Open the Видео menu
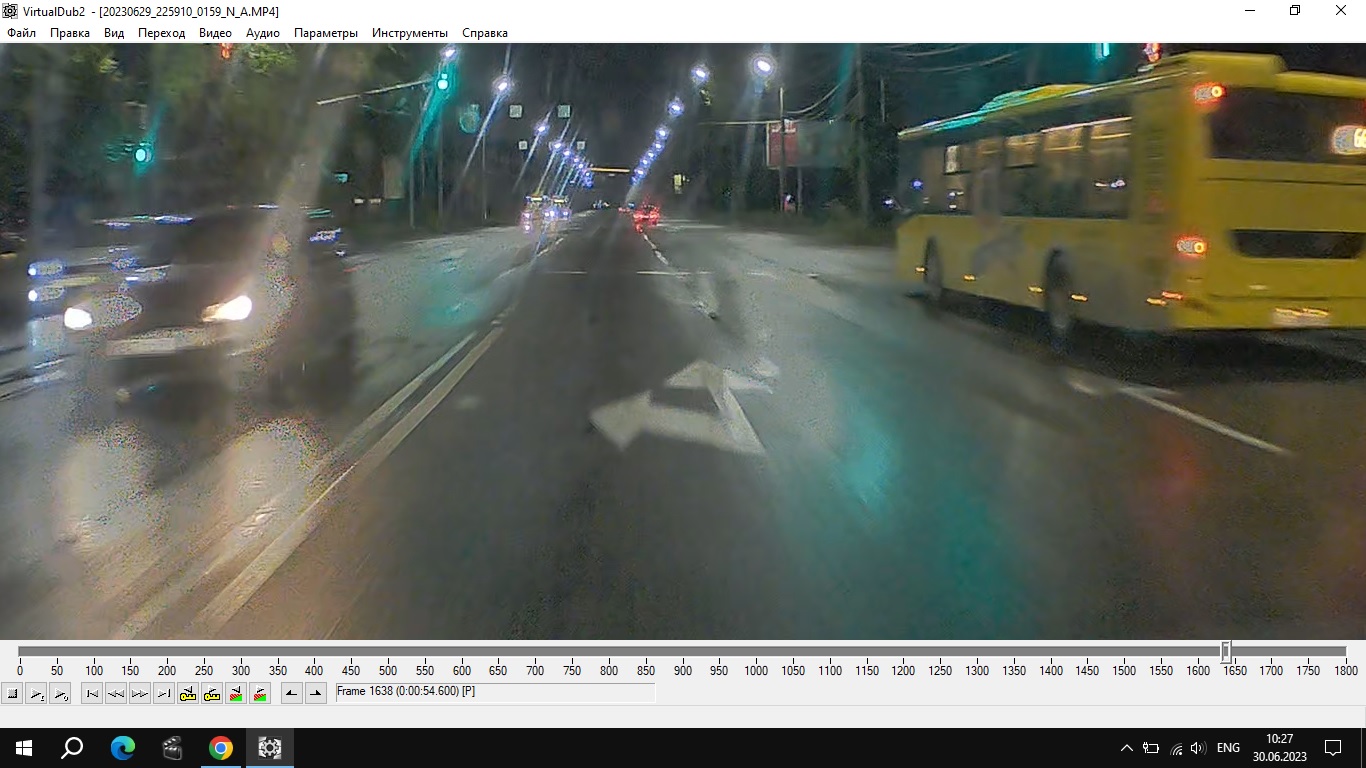Viewport: 1366px width, 768px height. click(x=215, y=33)
